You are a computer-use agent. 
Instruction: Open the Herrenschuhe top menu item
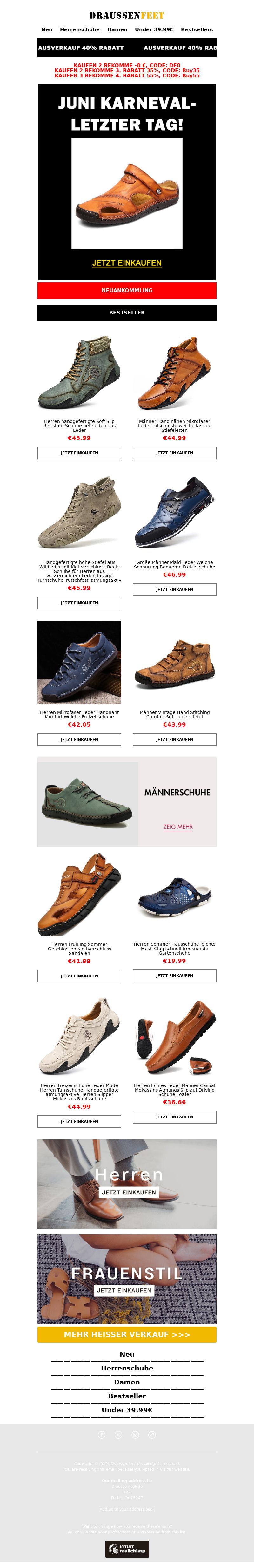click(x=80, y=29)
